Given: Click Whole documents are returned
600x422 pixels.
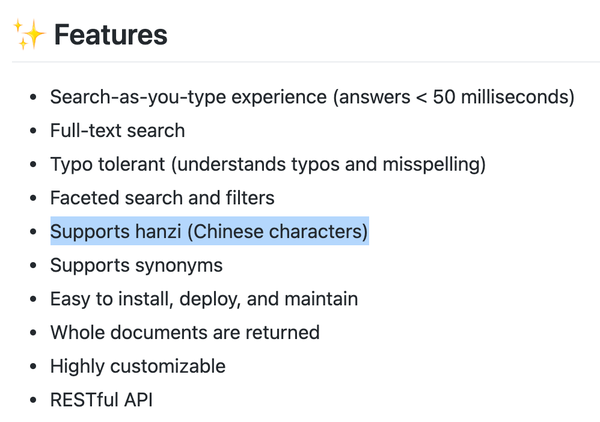Looking at the screenshot, I should (x=185, y=332).
